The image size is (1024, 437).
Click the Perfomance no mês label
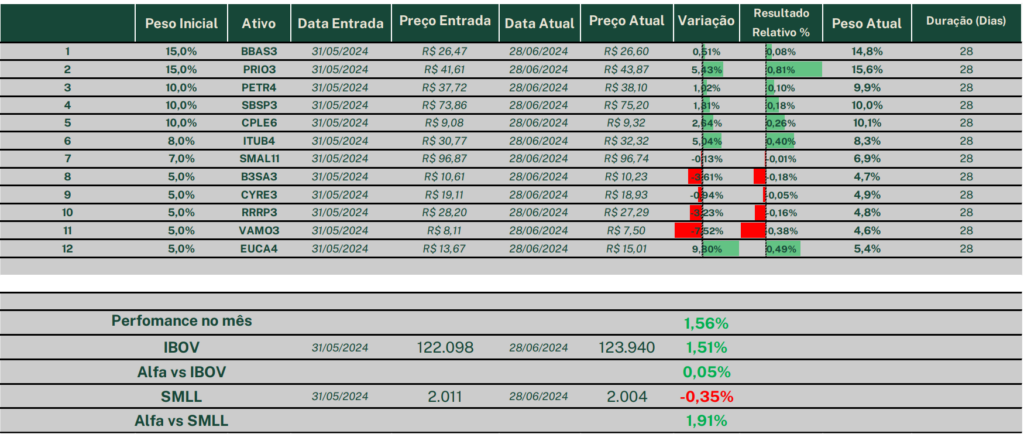click(182, 321)
